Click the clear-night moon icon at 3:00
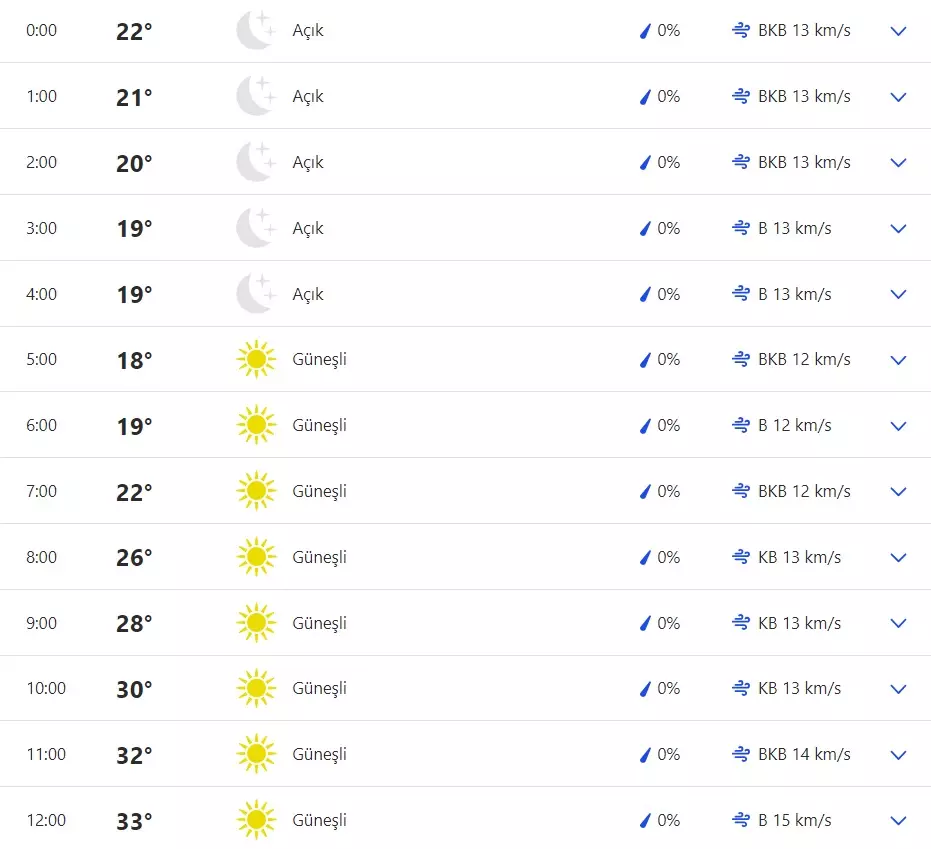Image resolution: width=931 pixels, height=849 pixels. point(255,228)
